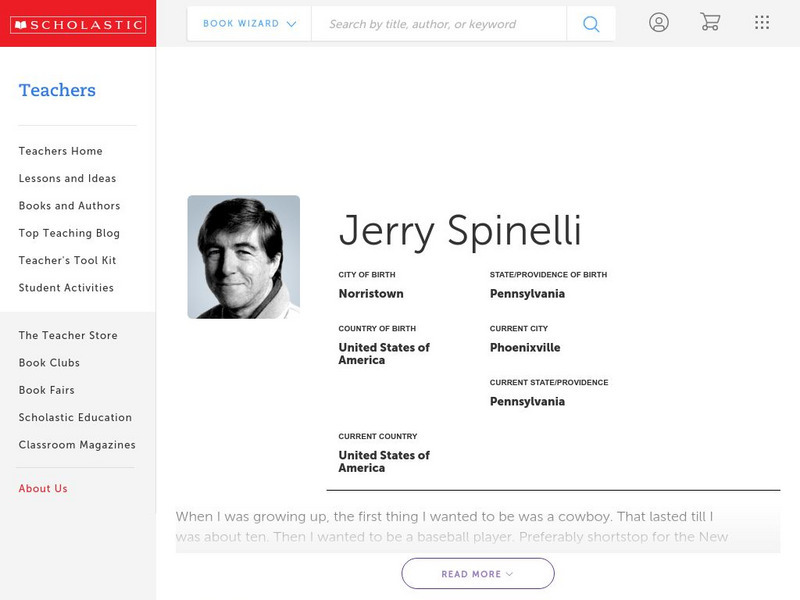Open the Top Teaching Blog link
Image resolution: width=800 pixels, height=600 pixels.
pos(69,233)
